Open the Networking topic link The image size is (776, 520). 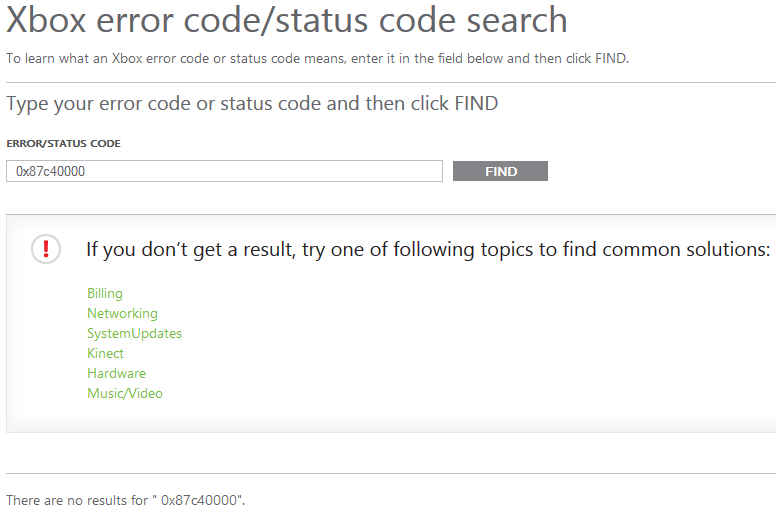click(x=122, y=313)
